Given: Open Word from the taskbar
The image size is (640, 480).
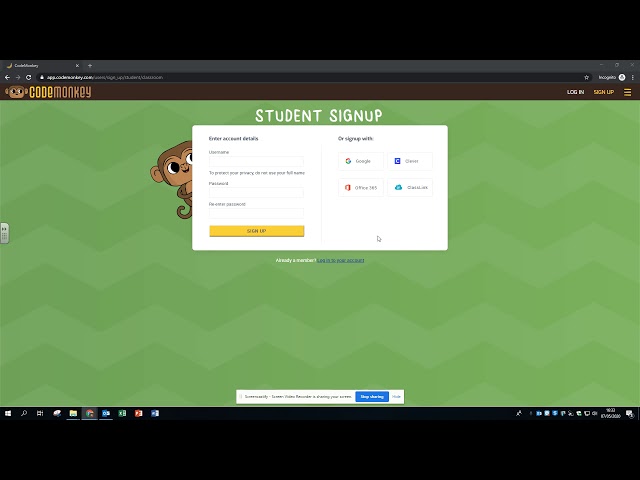Looking at the screenshot, I should pos(155,413).
